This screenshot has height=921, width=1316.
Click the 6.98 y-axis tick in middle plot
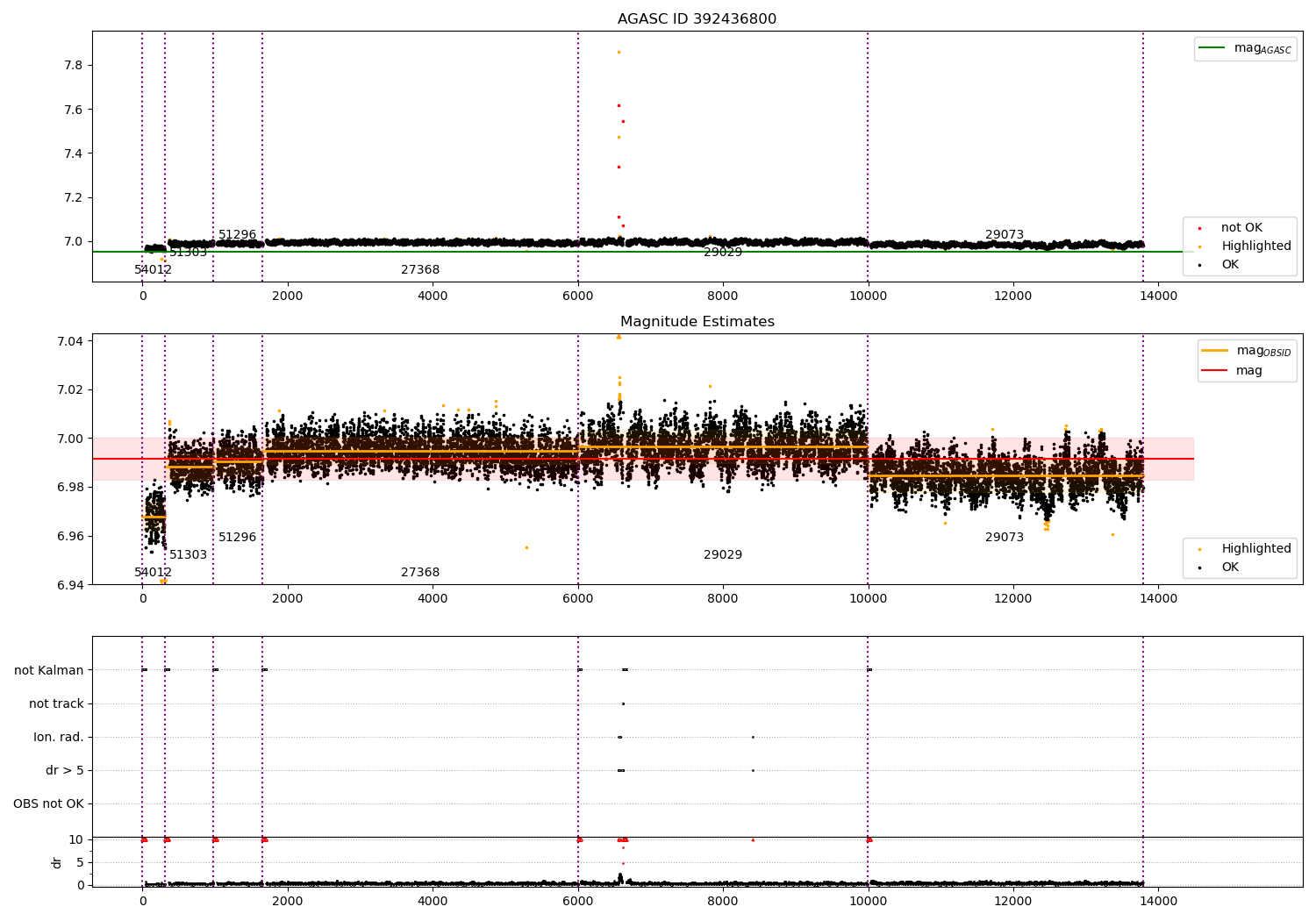[69, 488]
